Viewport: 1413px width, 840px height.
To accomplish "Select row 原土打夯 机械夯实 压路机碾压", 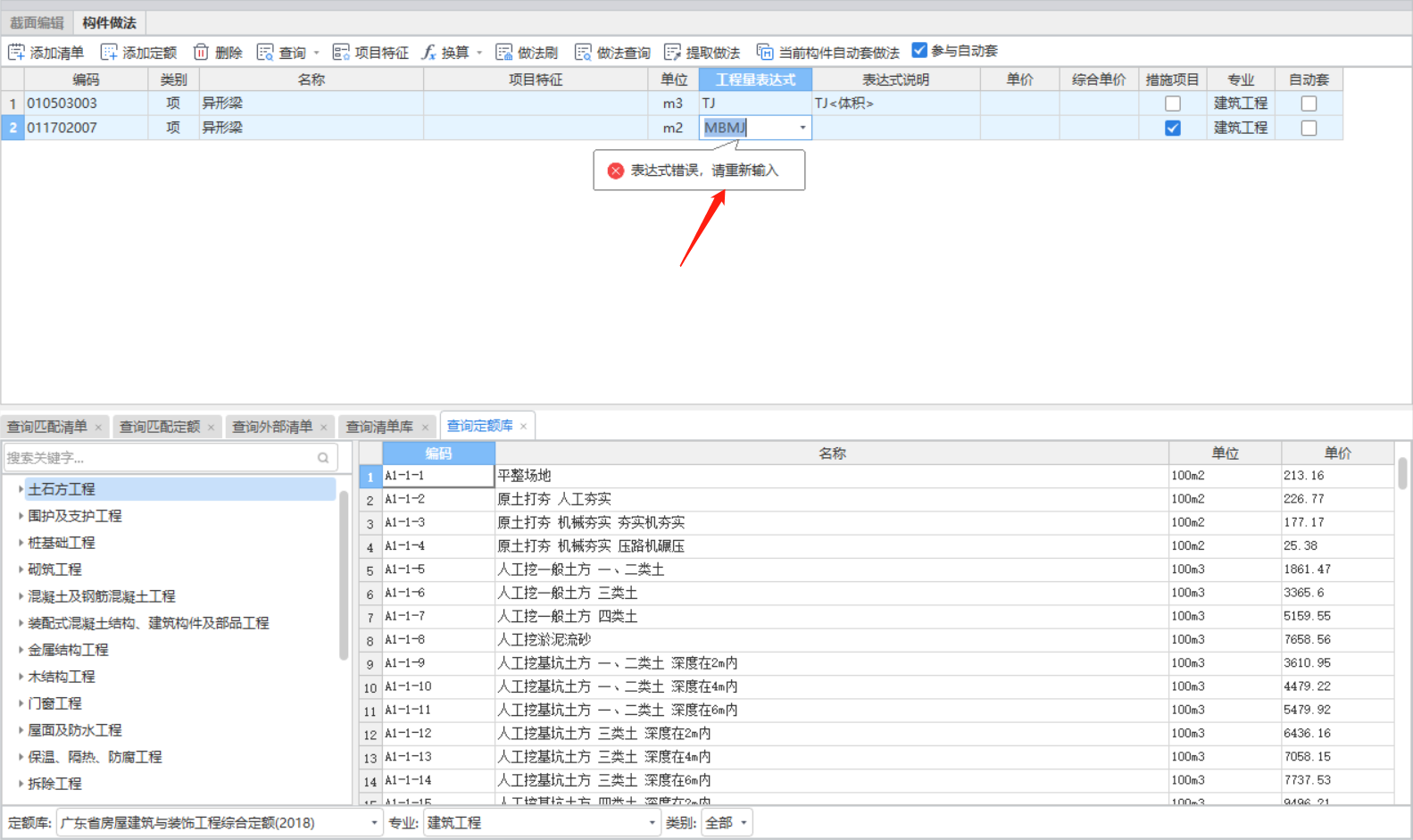I will pos(877,546).
